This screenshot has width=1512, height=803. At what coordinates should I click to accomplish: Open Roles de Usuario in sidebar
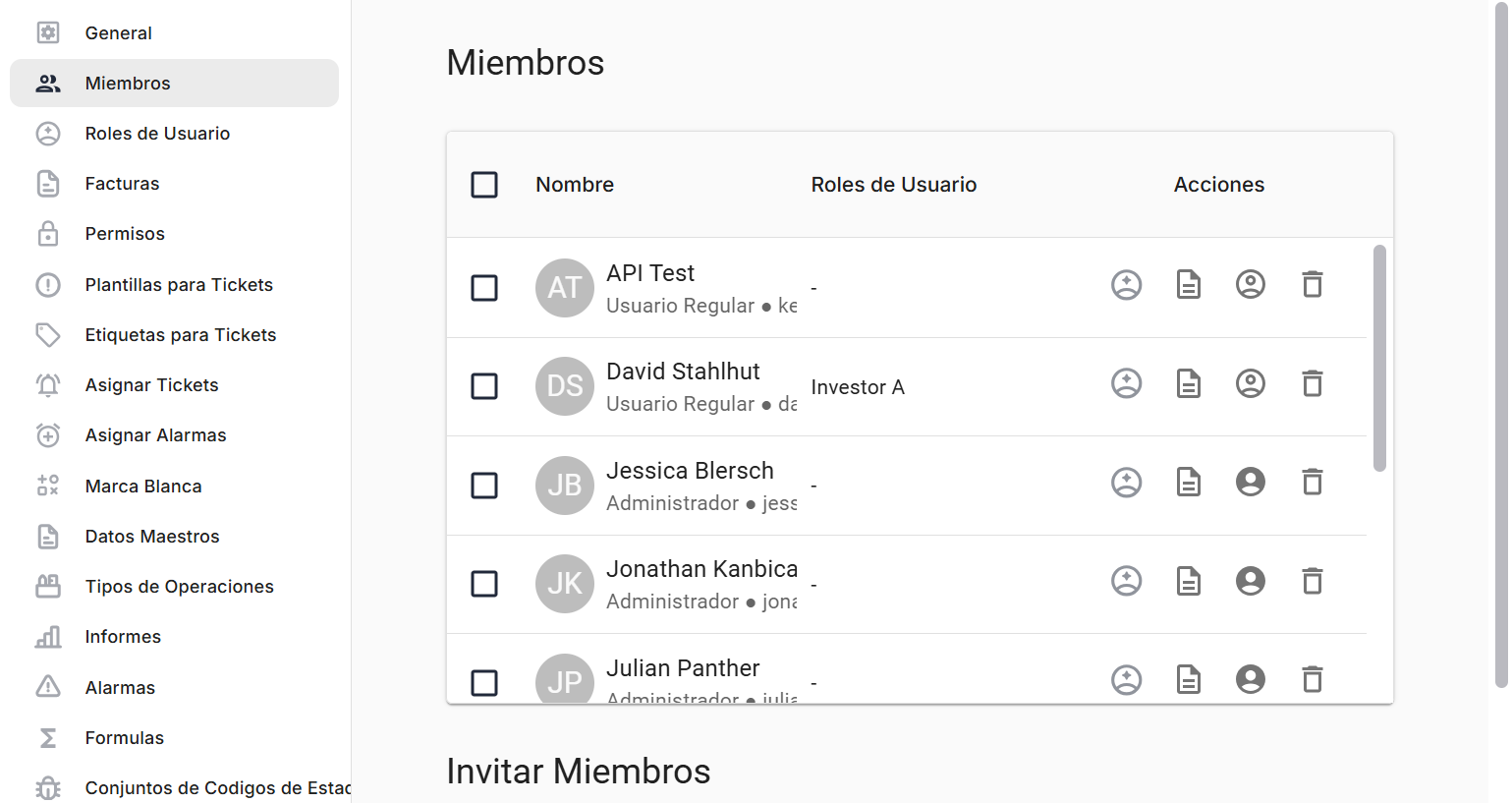[x=157, y=134]
